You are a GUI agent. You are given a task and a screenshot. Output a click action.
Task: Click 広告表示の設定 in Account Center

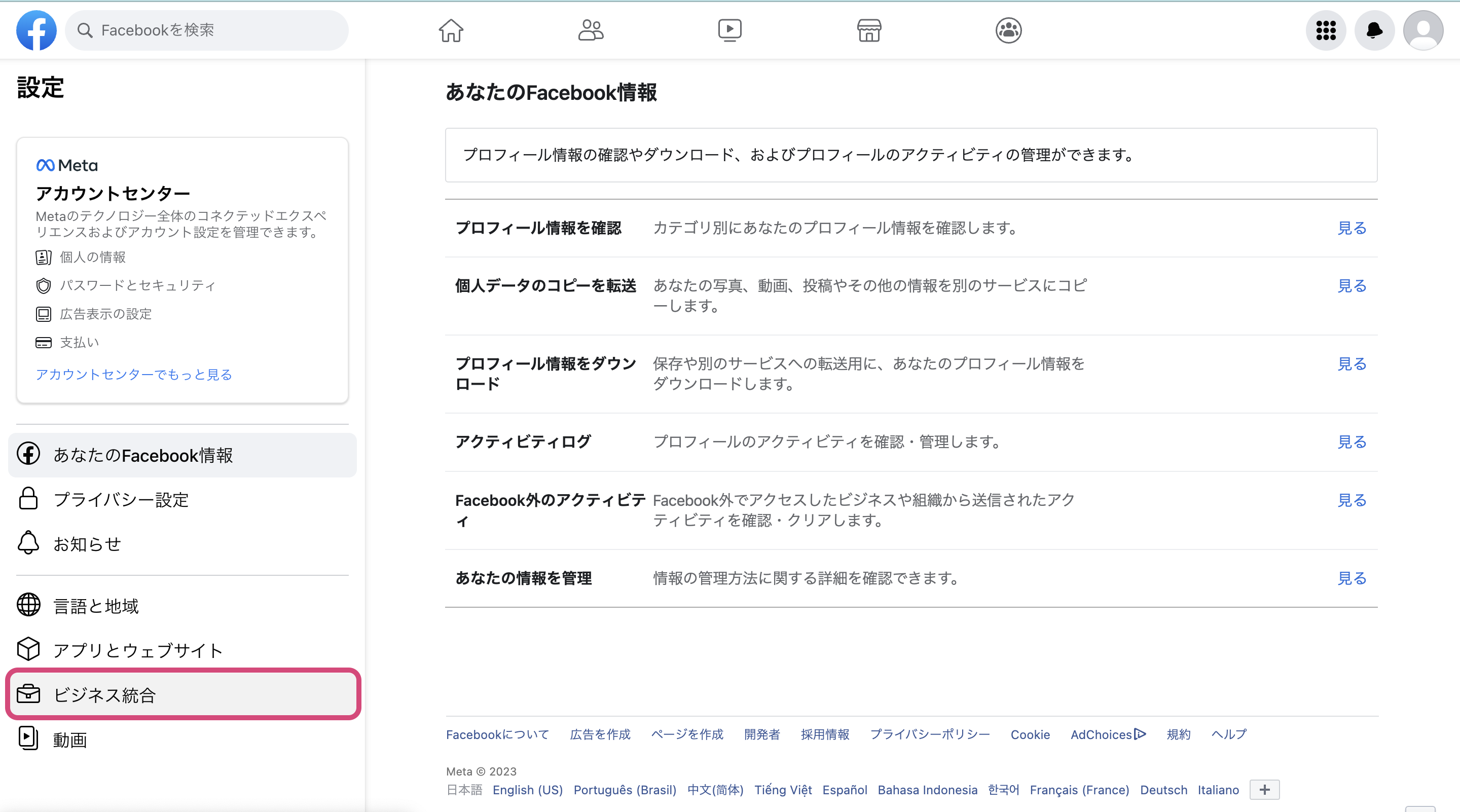click(93, 314)
